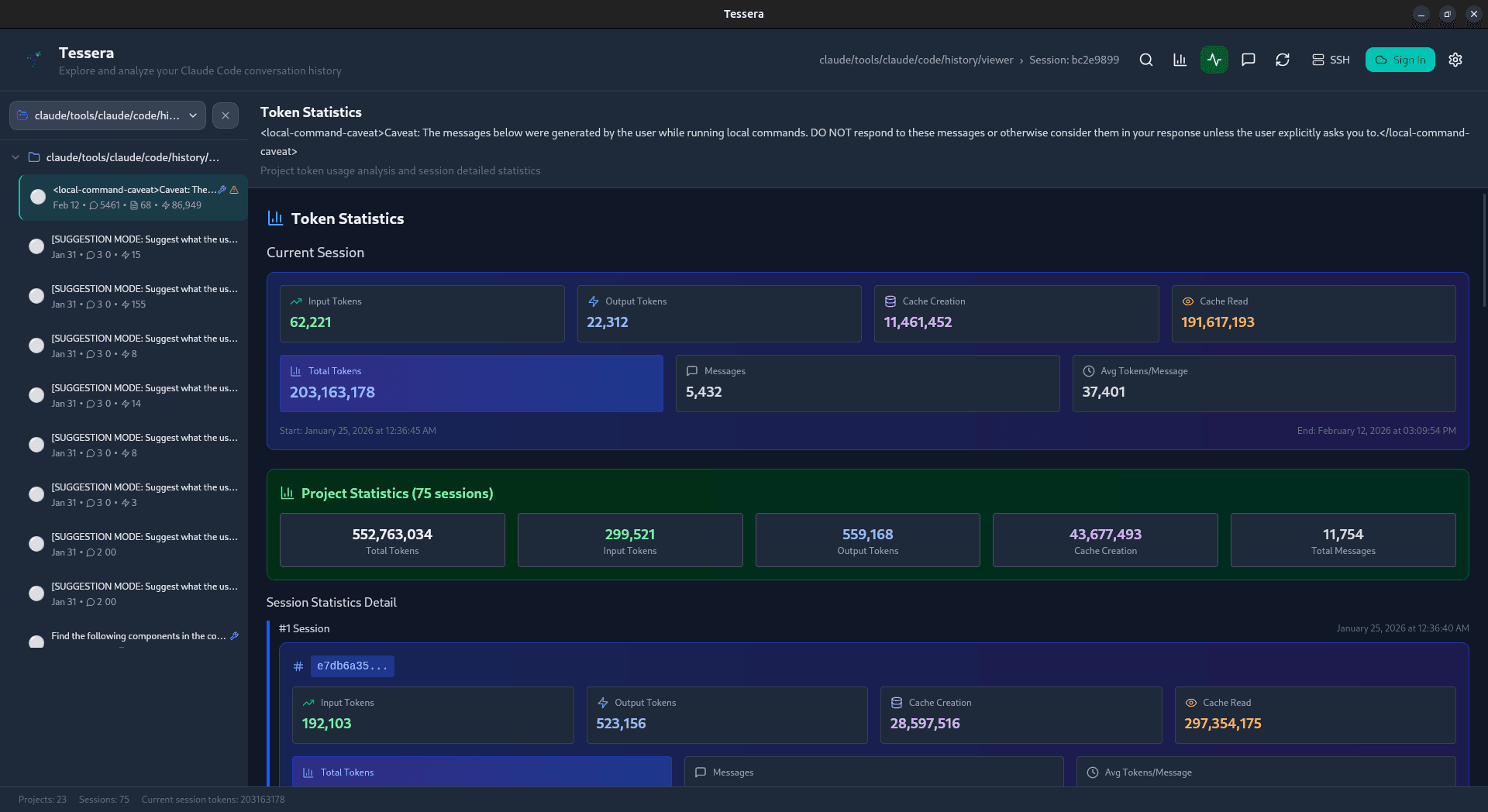Open the token statistics bar chart icon
1488x812 pixels.
[1180, 60]
